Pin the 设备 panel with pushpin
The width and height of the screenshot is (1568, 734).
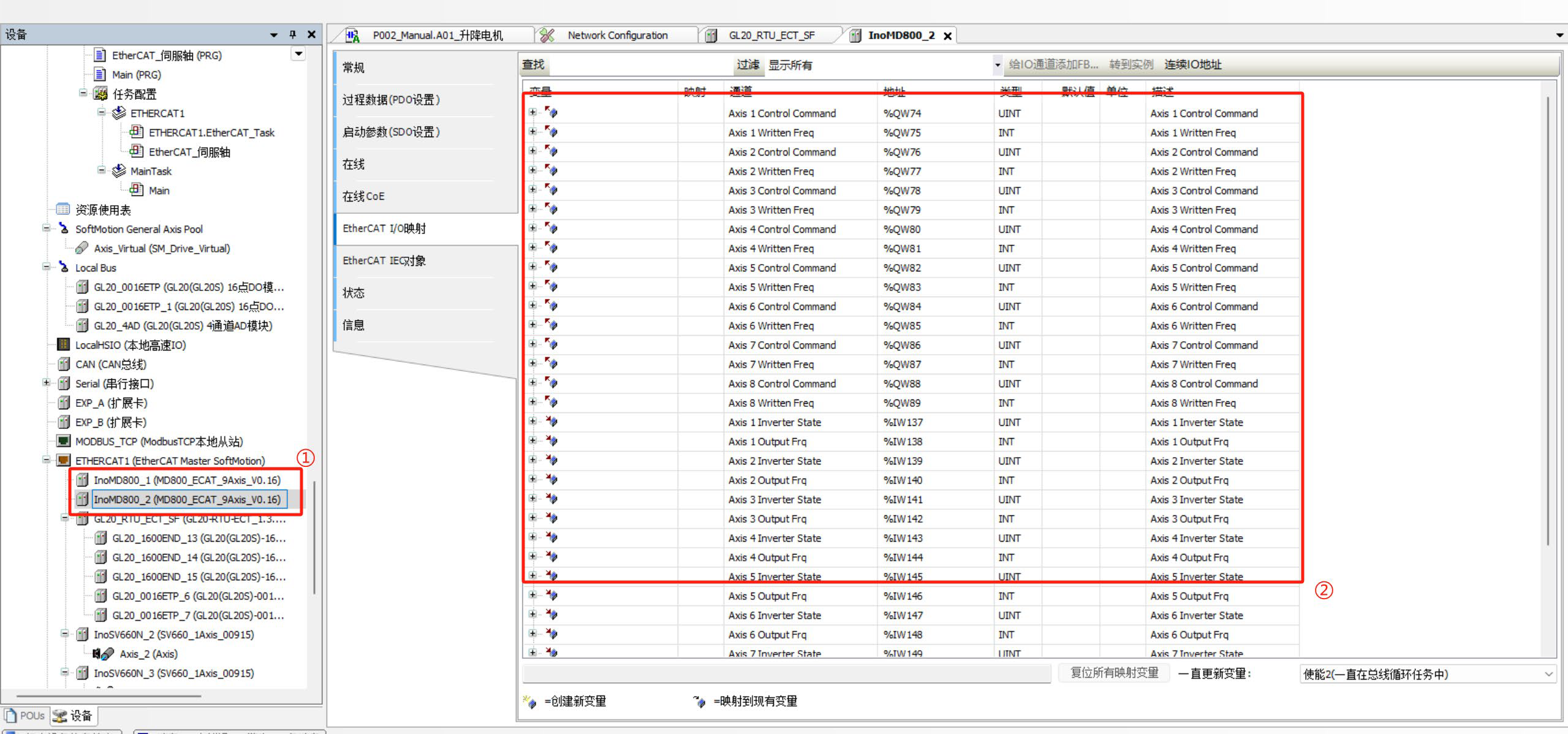[293, 35]
